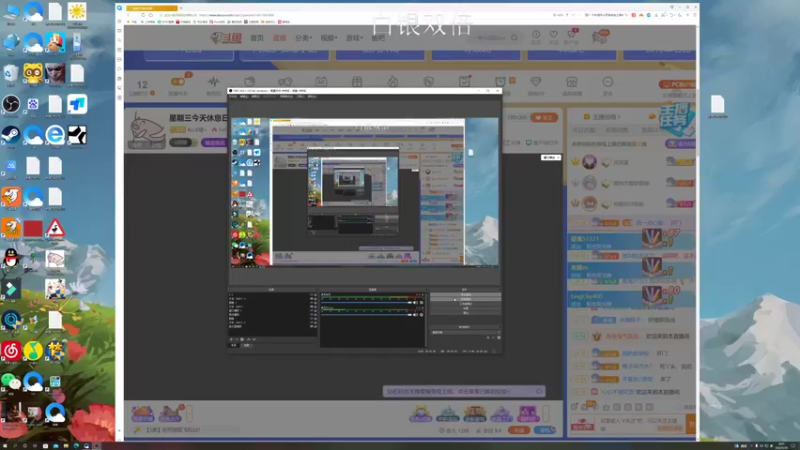The image size is (800, 450).
Task: Click the browser back arrow
Action: [x=128, y=15]
